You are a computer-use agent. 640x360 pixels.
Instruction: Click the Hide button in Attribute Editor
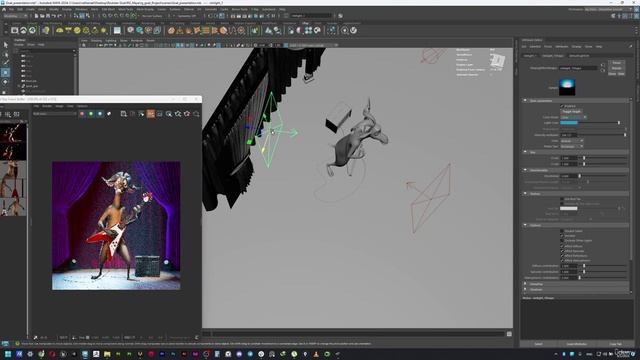[x=621, y=74]
